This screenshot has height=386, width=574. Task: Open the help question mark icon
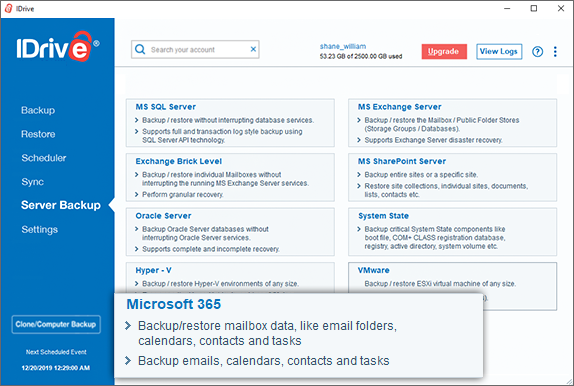(537, 52)
